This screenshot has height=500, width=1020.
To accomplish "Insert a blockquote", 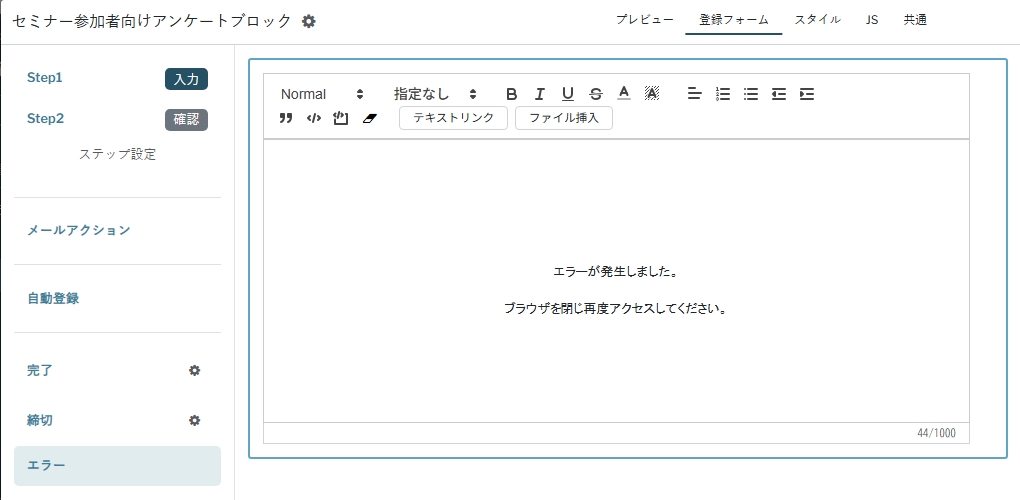I will point(286,118).
